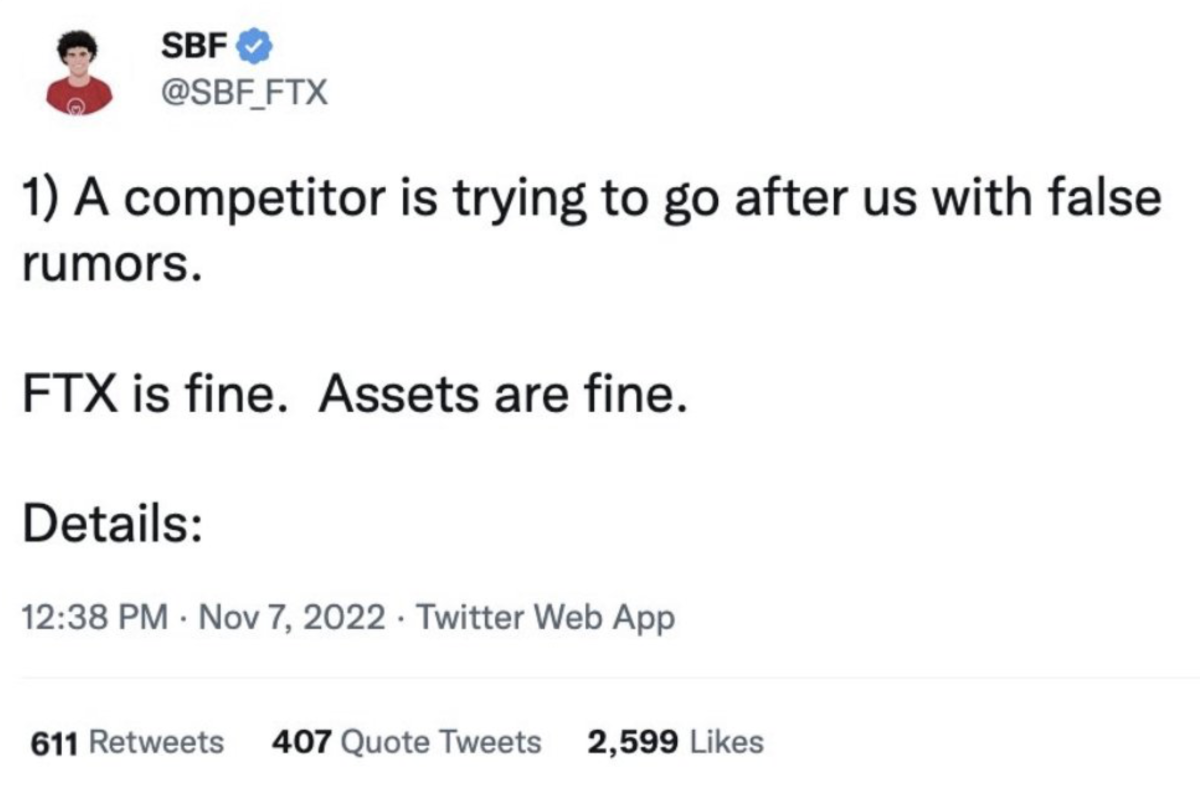Open the Quote Tweets label
Screen dimensions: 1200x786
441,742
